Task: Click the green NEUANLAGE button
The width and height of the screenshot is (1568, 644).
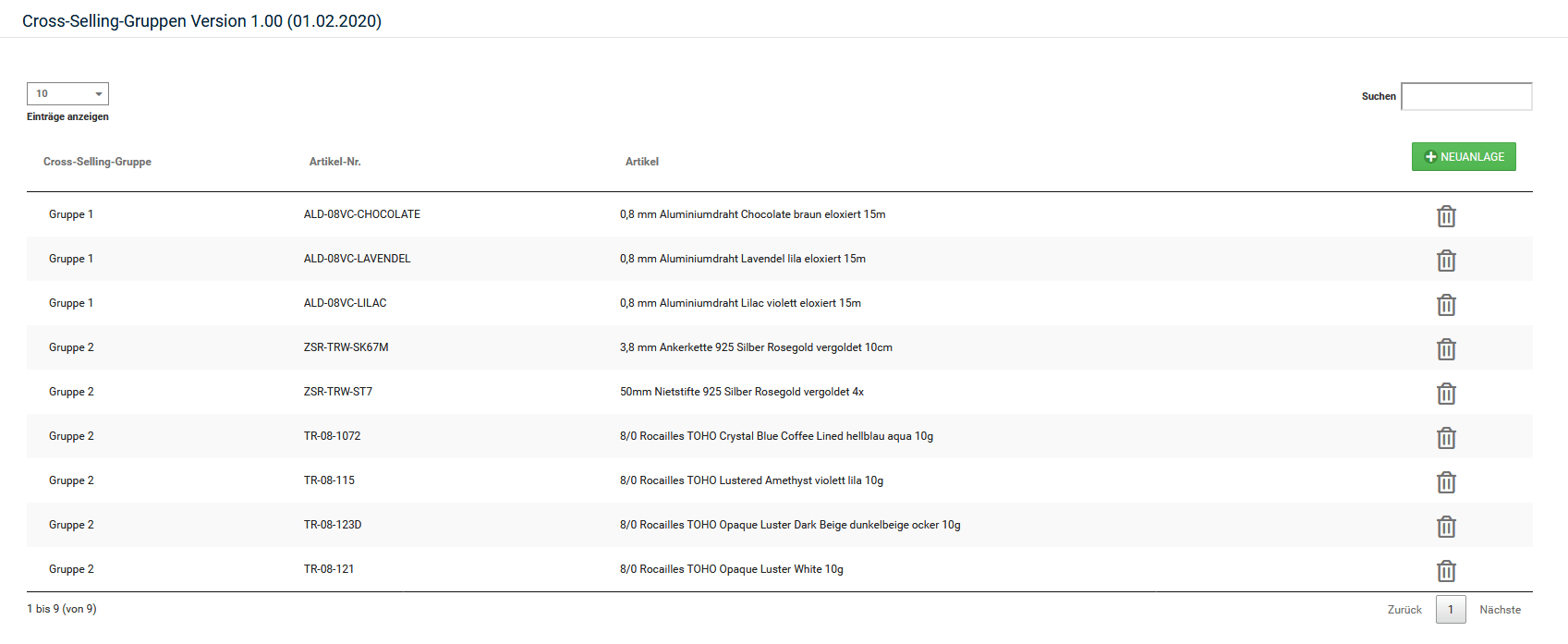Action: [x=1464, y=157]
